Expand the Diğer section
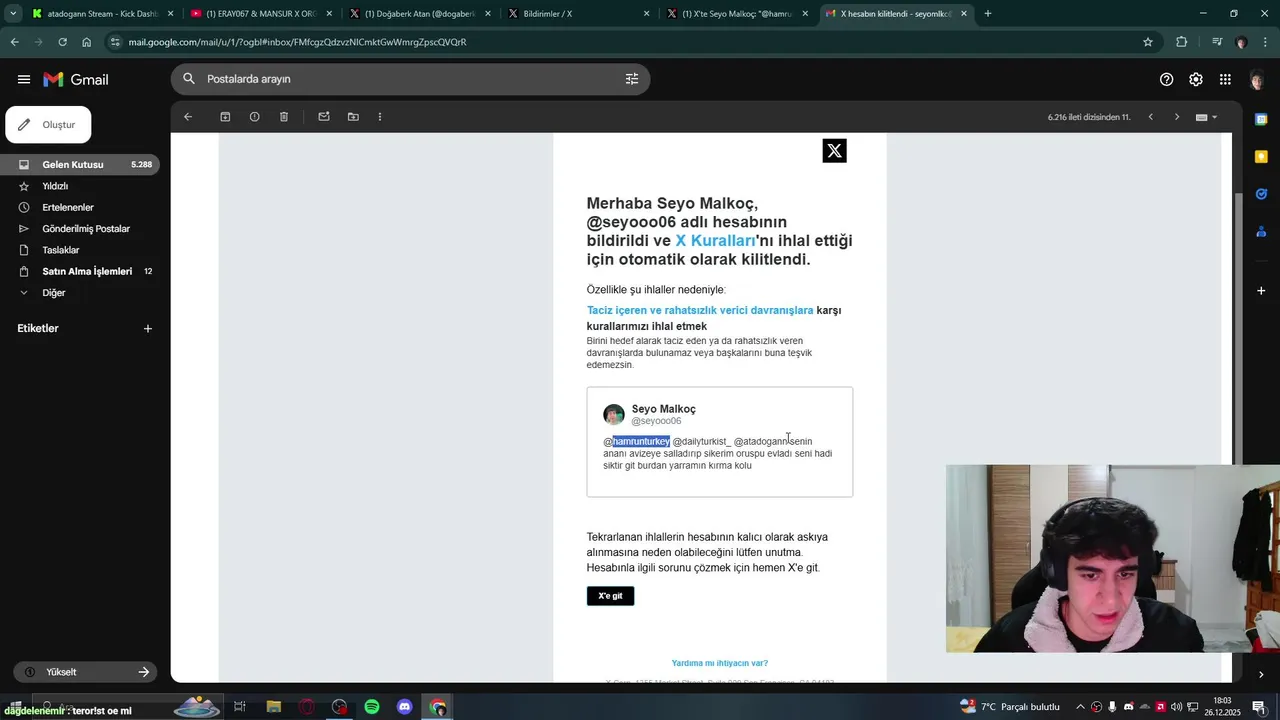The image size is (1280, 720). (x=53, y=293)
